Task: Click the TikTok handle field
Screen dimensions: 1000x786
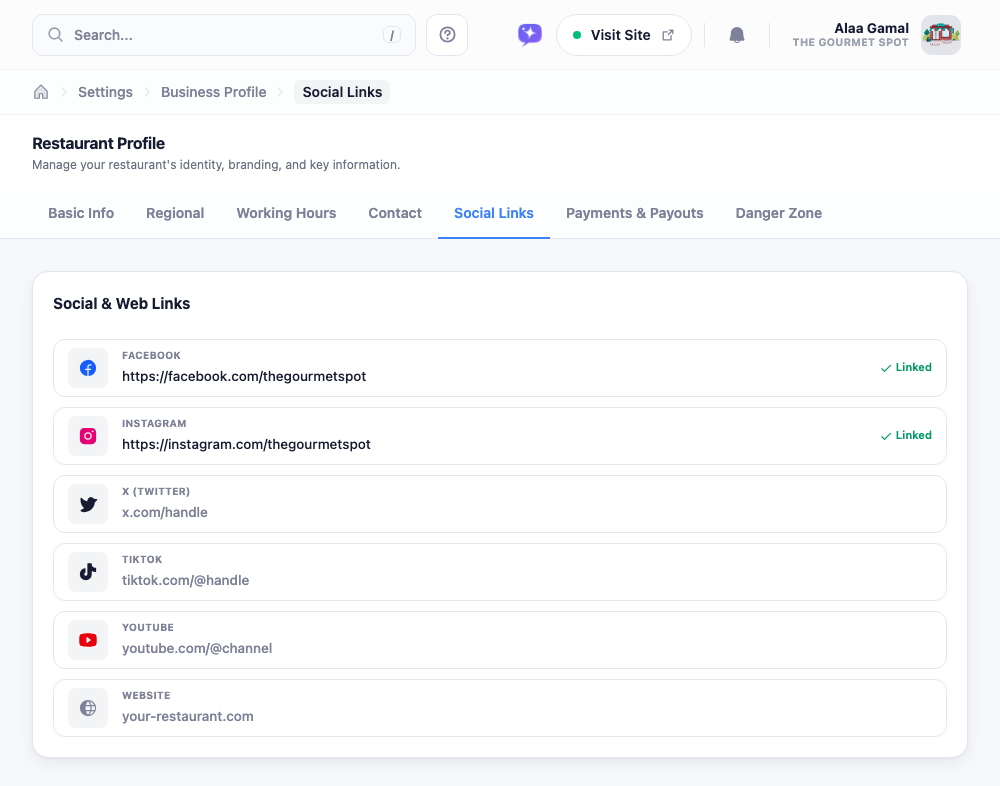Action: 500,572
